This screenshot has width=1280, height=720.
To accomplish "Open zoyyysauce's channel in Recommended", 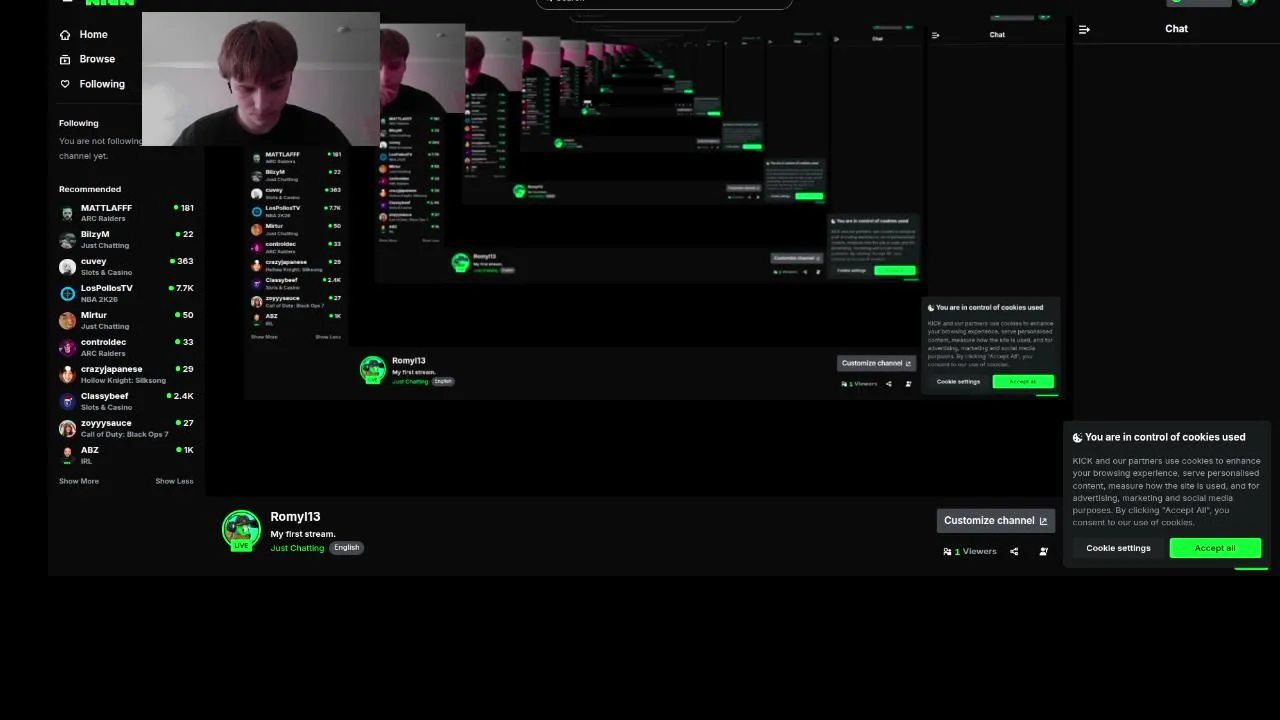I will [126, 428].
